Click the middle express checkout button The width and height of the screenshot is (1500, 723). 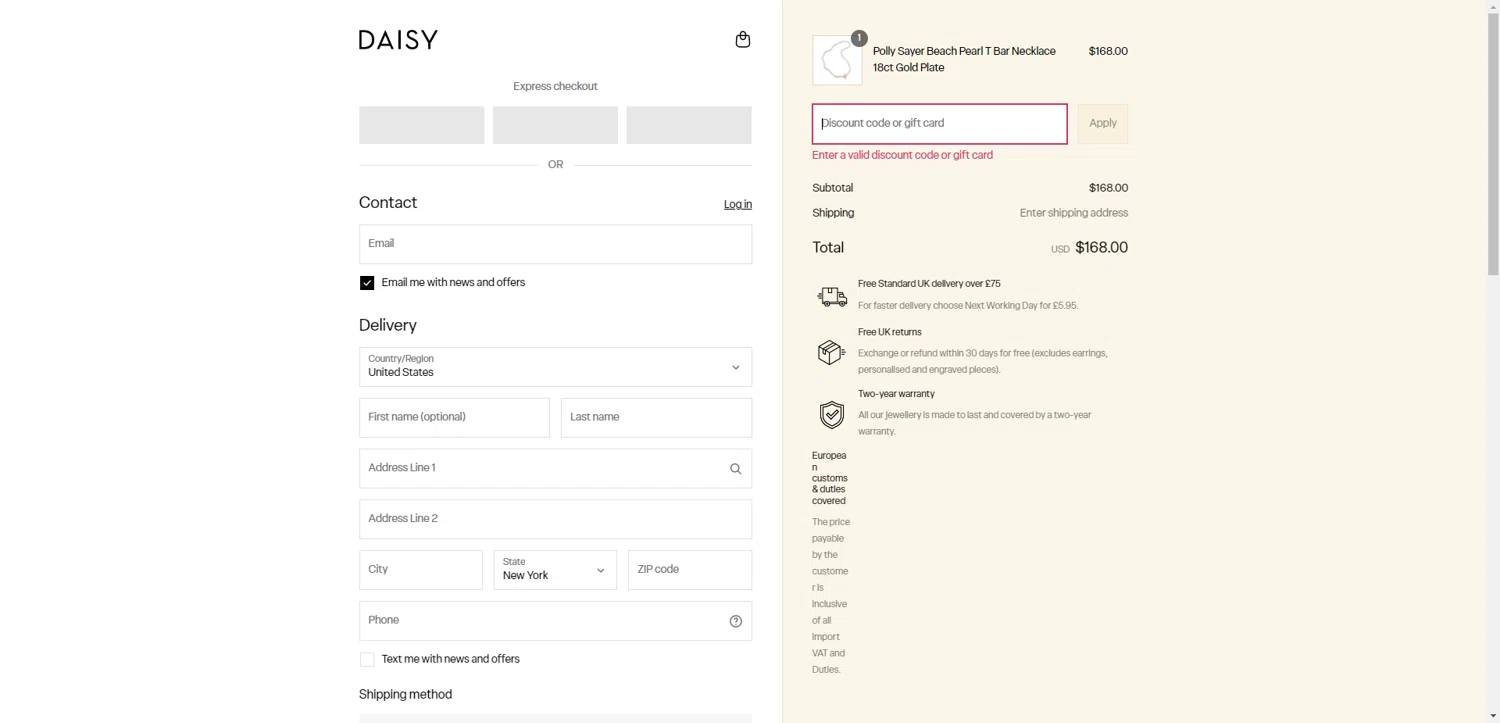point(555,125)
